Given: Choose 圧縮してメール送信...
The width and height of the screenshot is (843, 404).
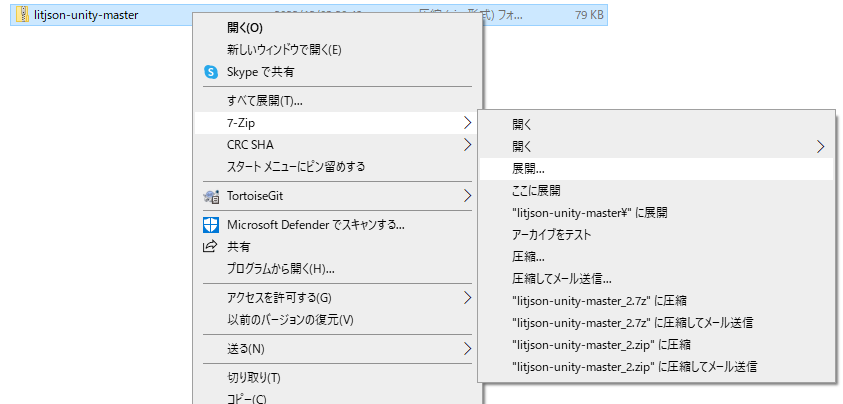Looking at the screenshot, I should tap(656, 279).
